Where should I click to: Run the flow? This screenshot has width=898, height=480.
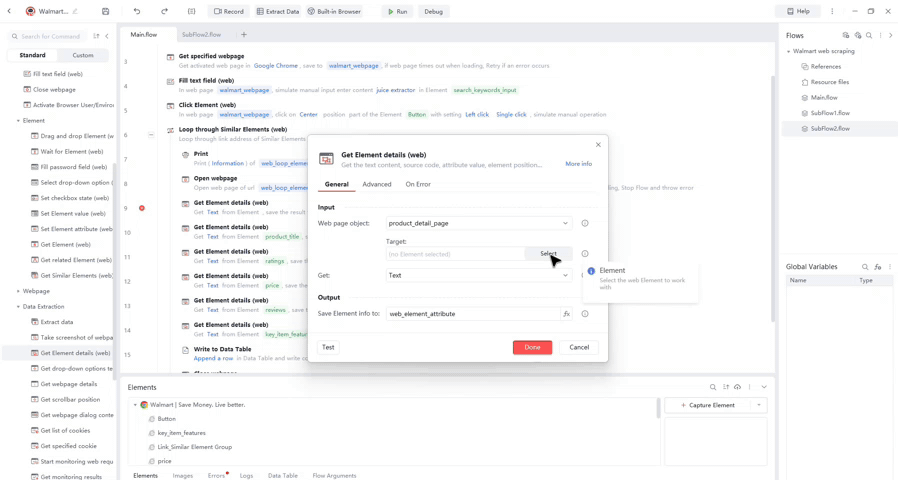397,11
